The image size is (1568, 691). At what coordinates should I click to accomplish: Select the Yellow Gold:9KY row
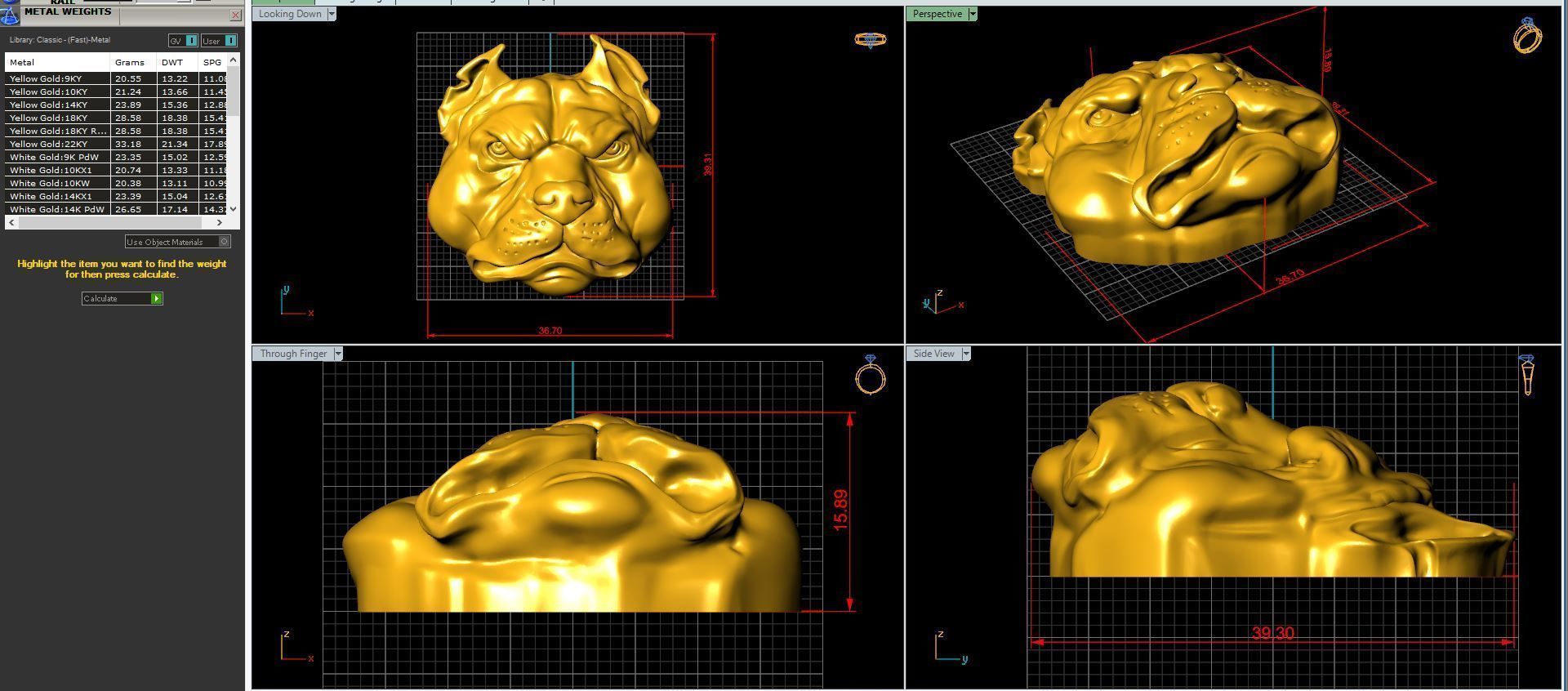click(x=116, y=78)
